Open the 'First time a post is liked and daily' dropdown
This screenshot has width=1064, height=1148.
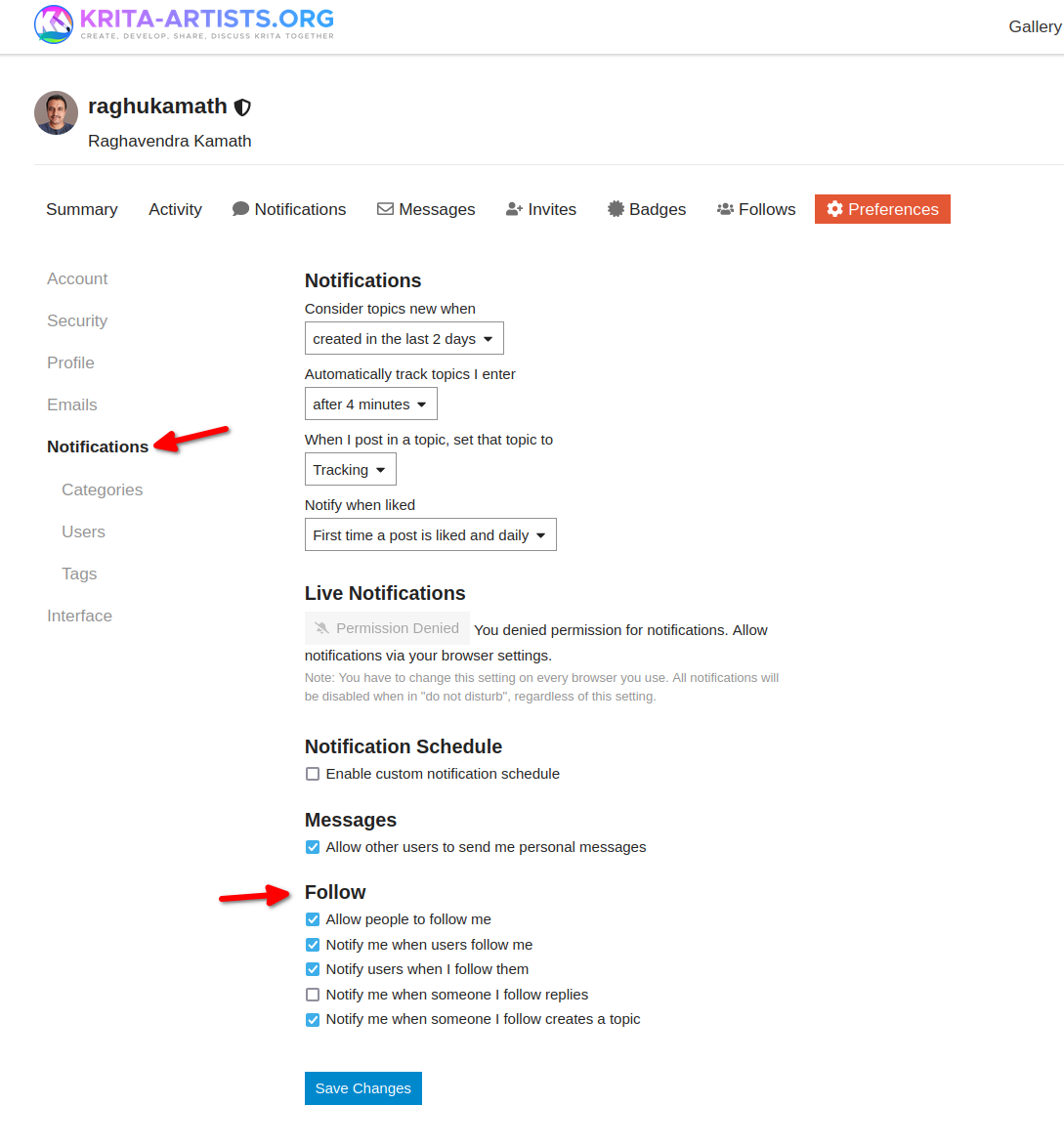[431, 534]
